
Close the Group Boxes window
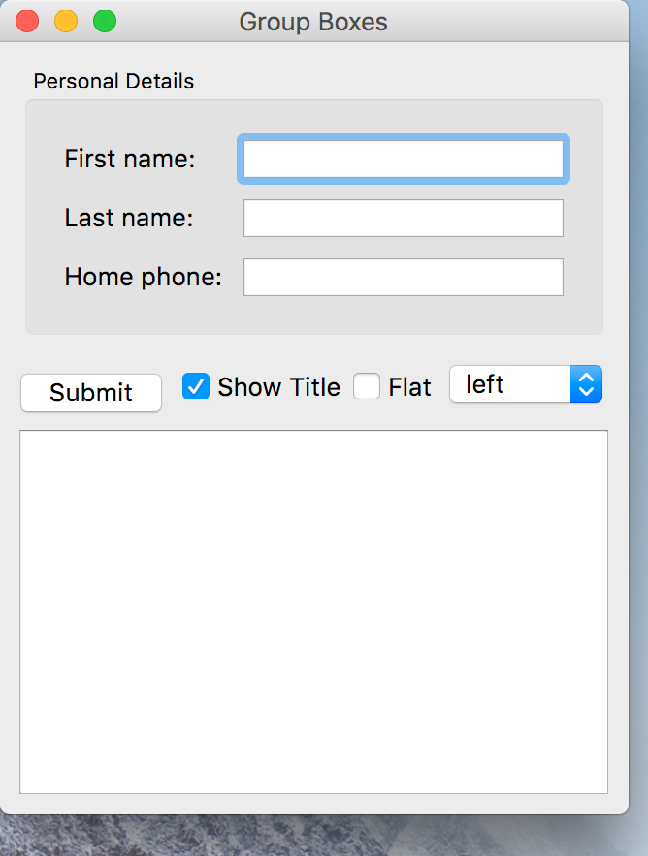[x=28, y=21]
